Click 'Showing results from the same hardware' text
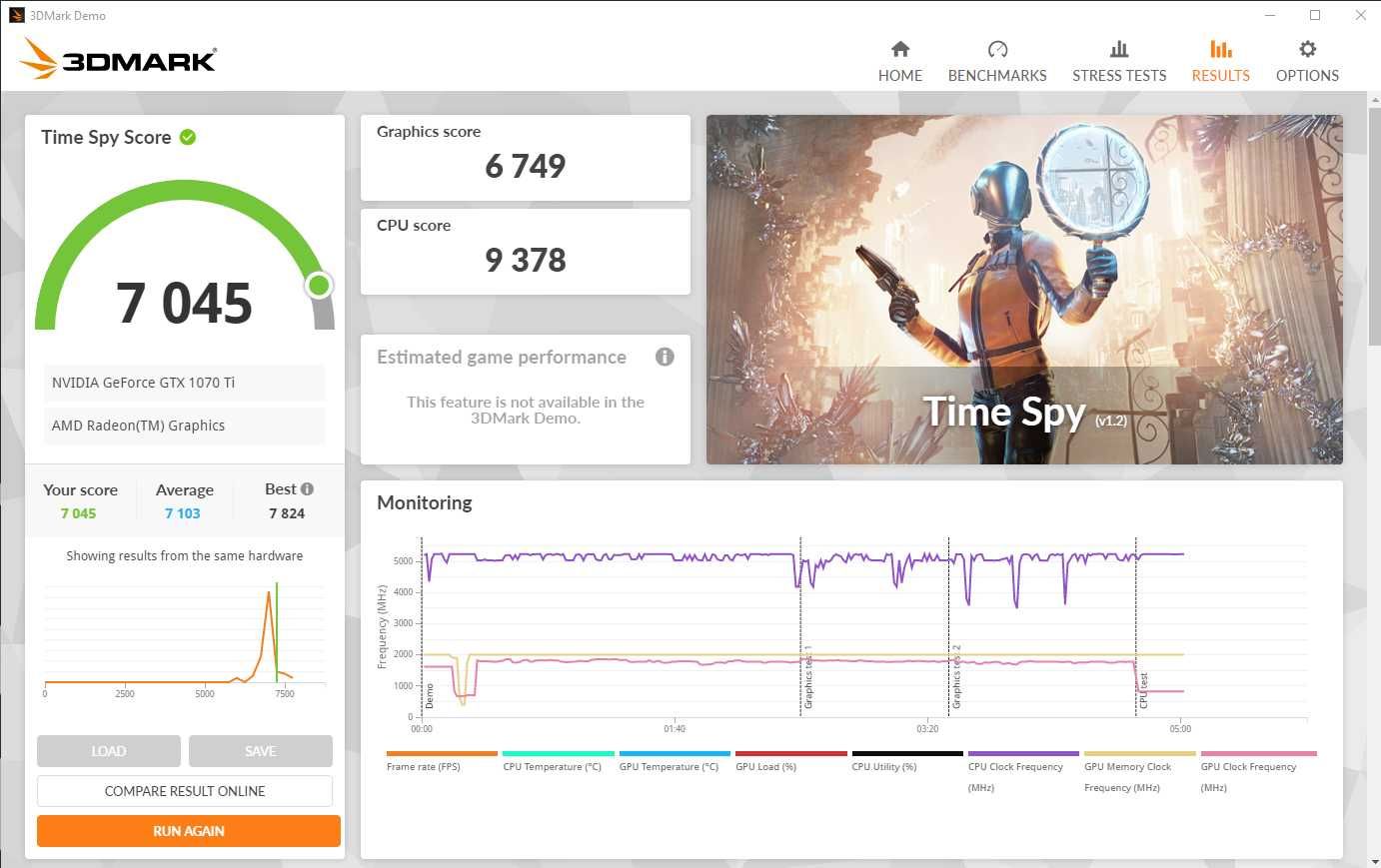Viewport: 1381px width, 868px height. (185, 555)
